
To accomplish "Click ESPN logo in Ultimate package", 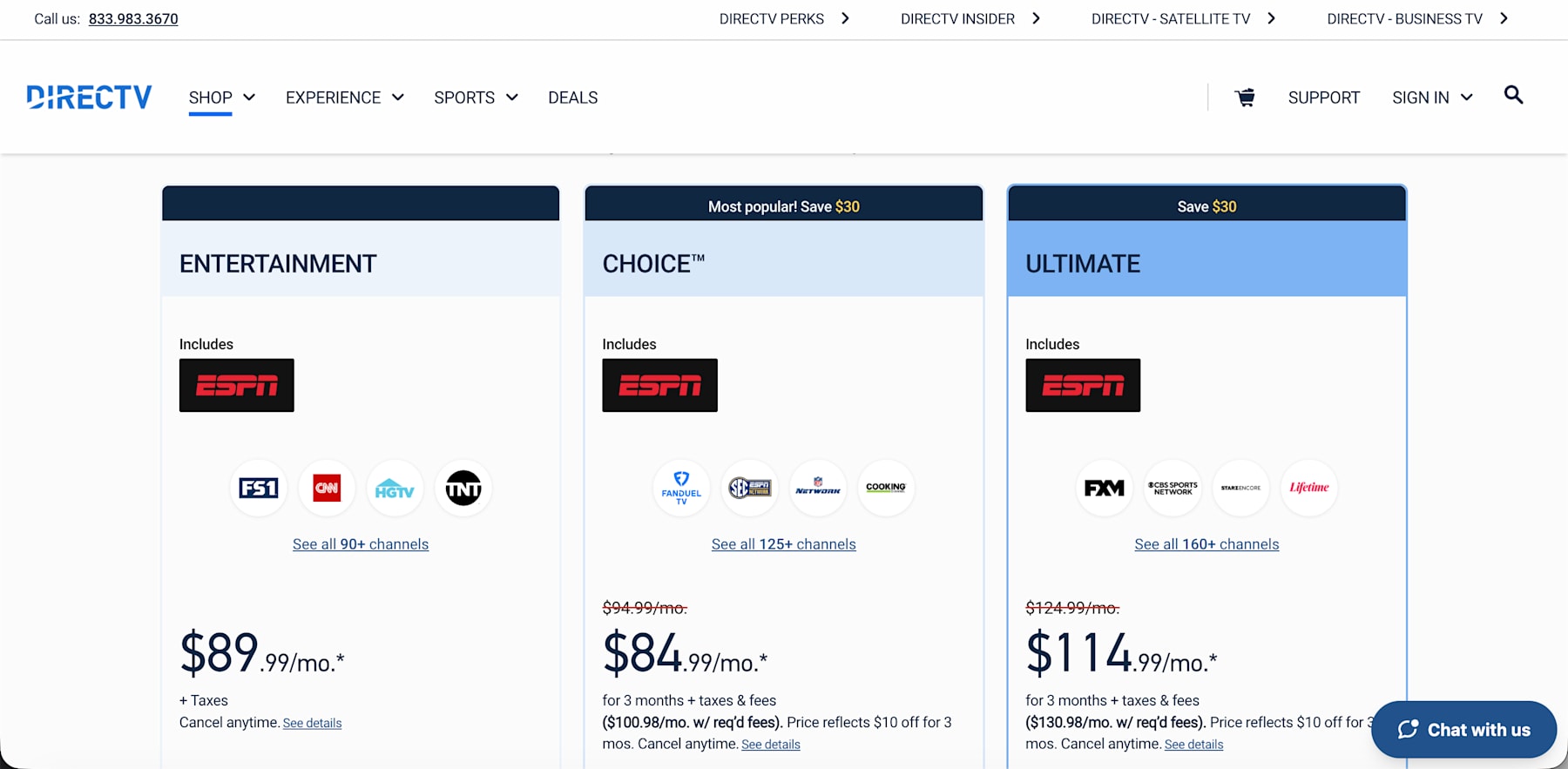I will point(1083,385).
